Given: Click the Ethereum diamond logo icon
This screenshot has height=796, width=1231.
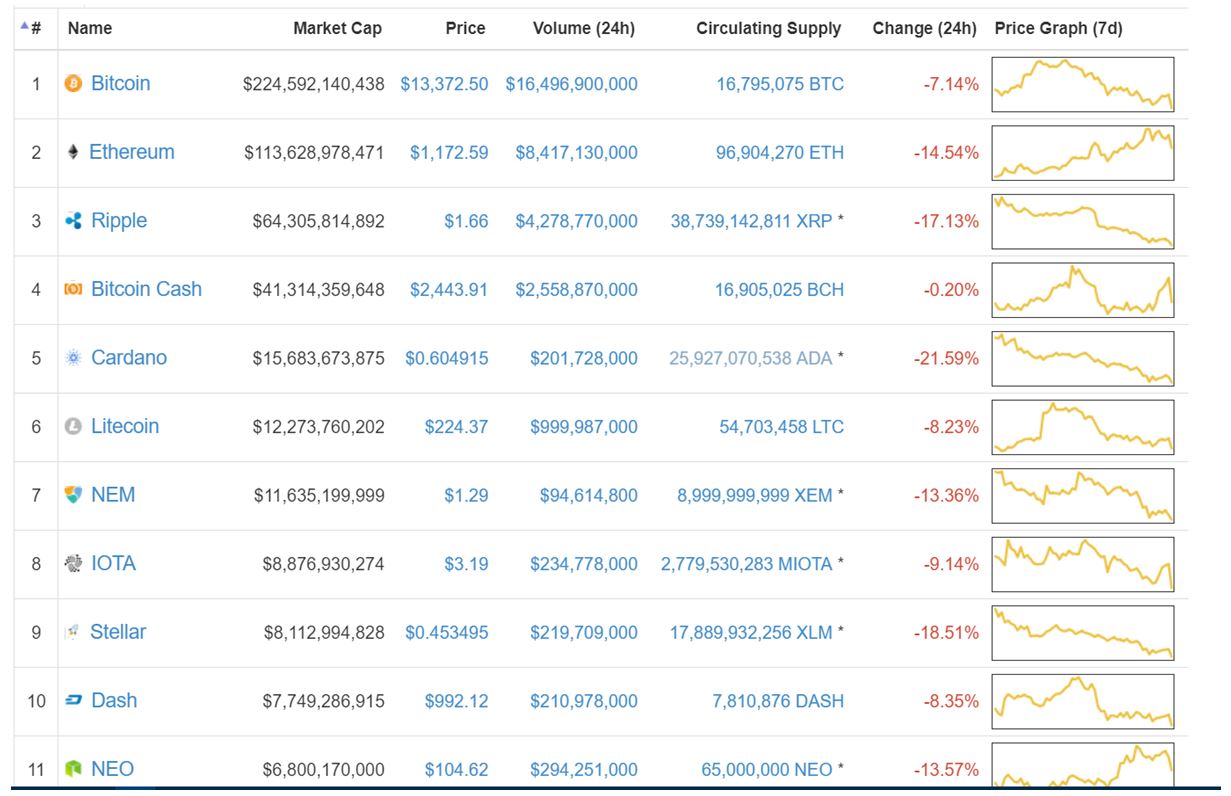Looking at the screenshot, I should tap(72, 152).
